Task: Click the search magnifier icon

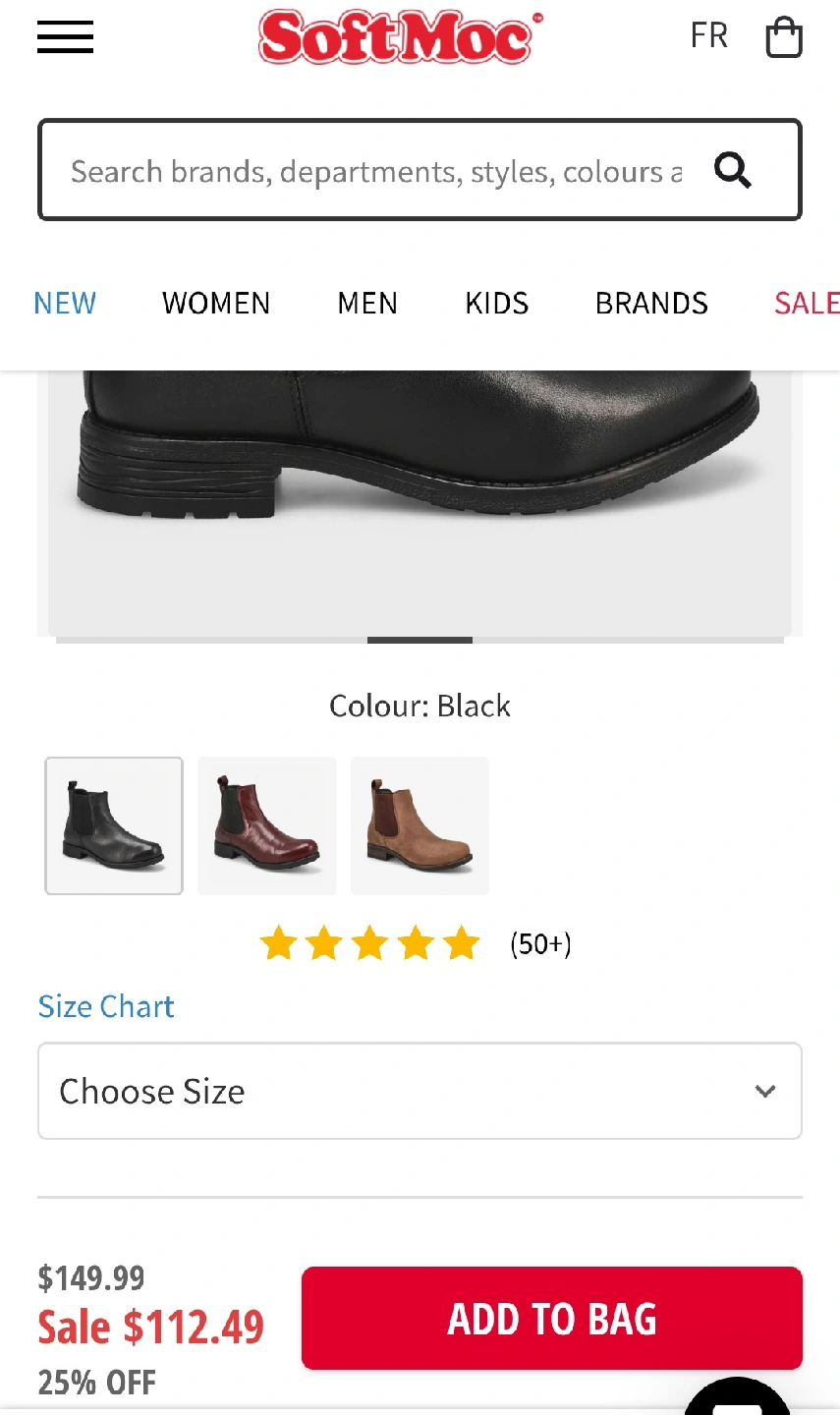Action: click(x=732, y=171)
